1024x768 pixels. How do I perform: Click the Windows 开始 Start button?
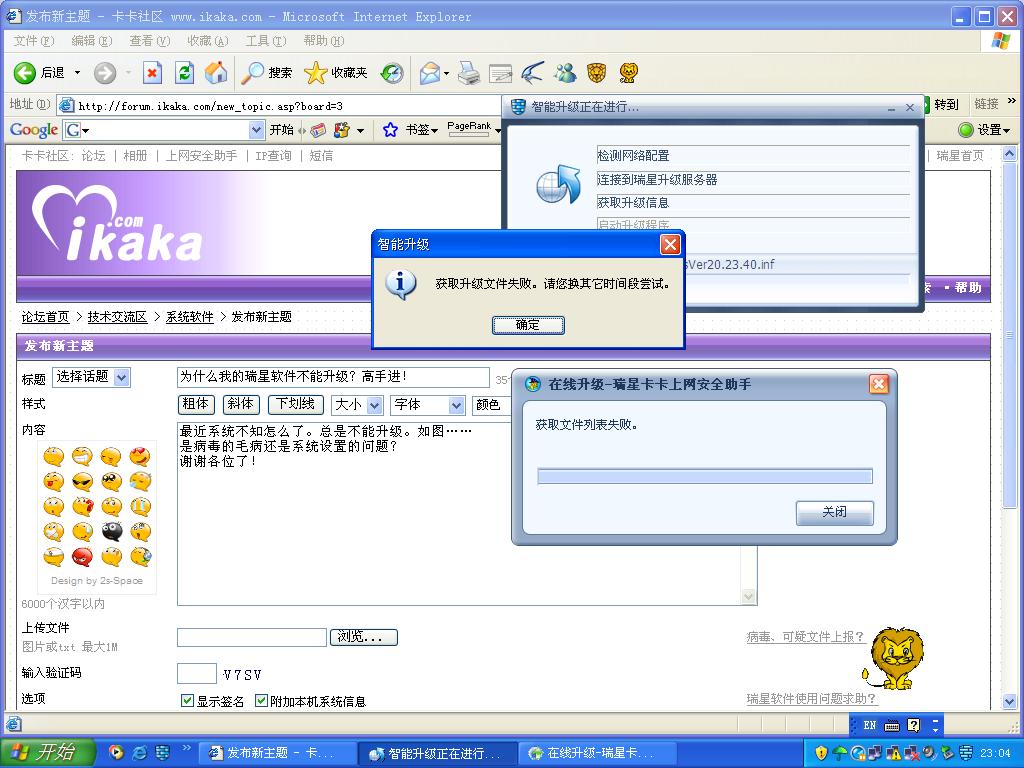pyautogui.click(x=46, y=753)
